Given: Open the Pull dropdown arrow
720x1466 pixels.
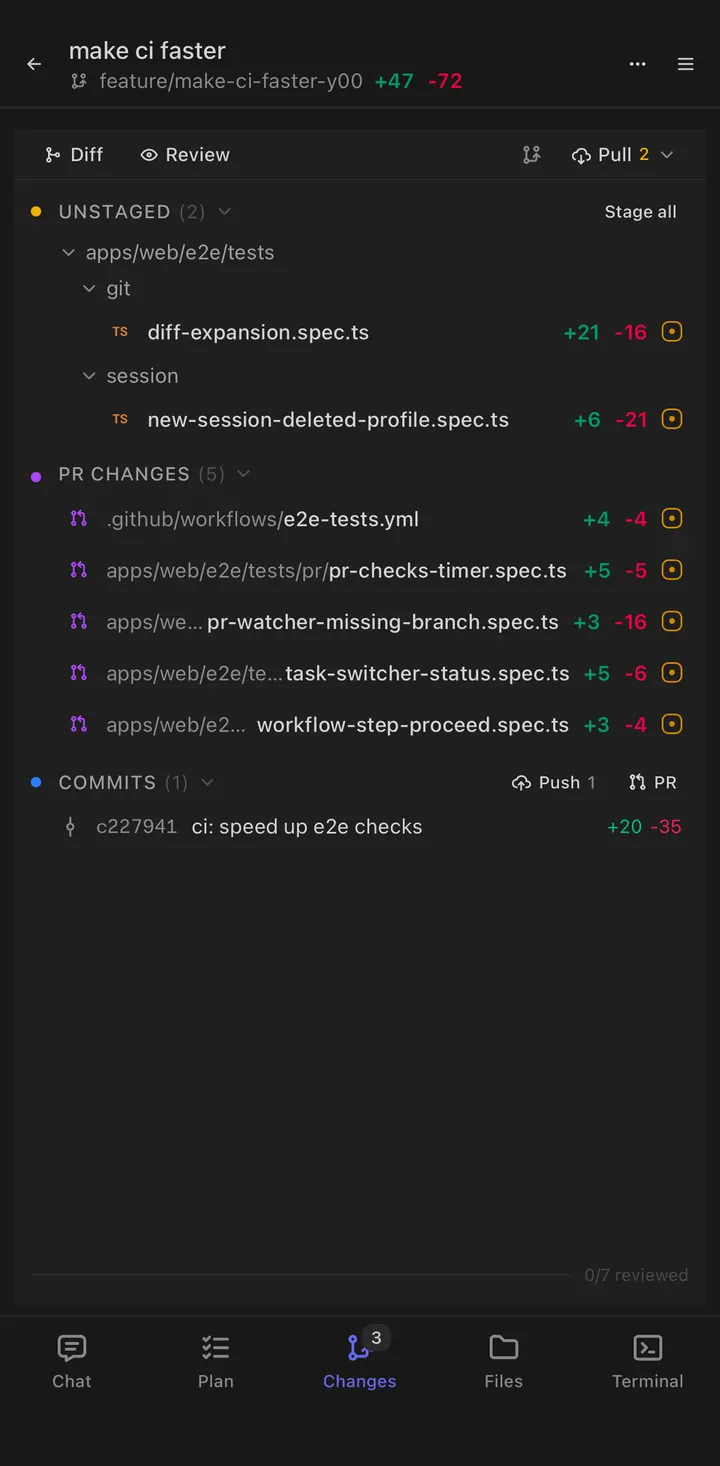Looking at the screenshot, I should point(667,155).
